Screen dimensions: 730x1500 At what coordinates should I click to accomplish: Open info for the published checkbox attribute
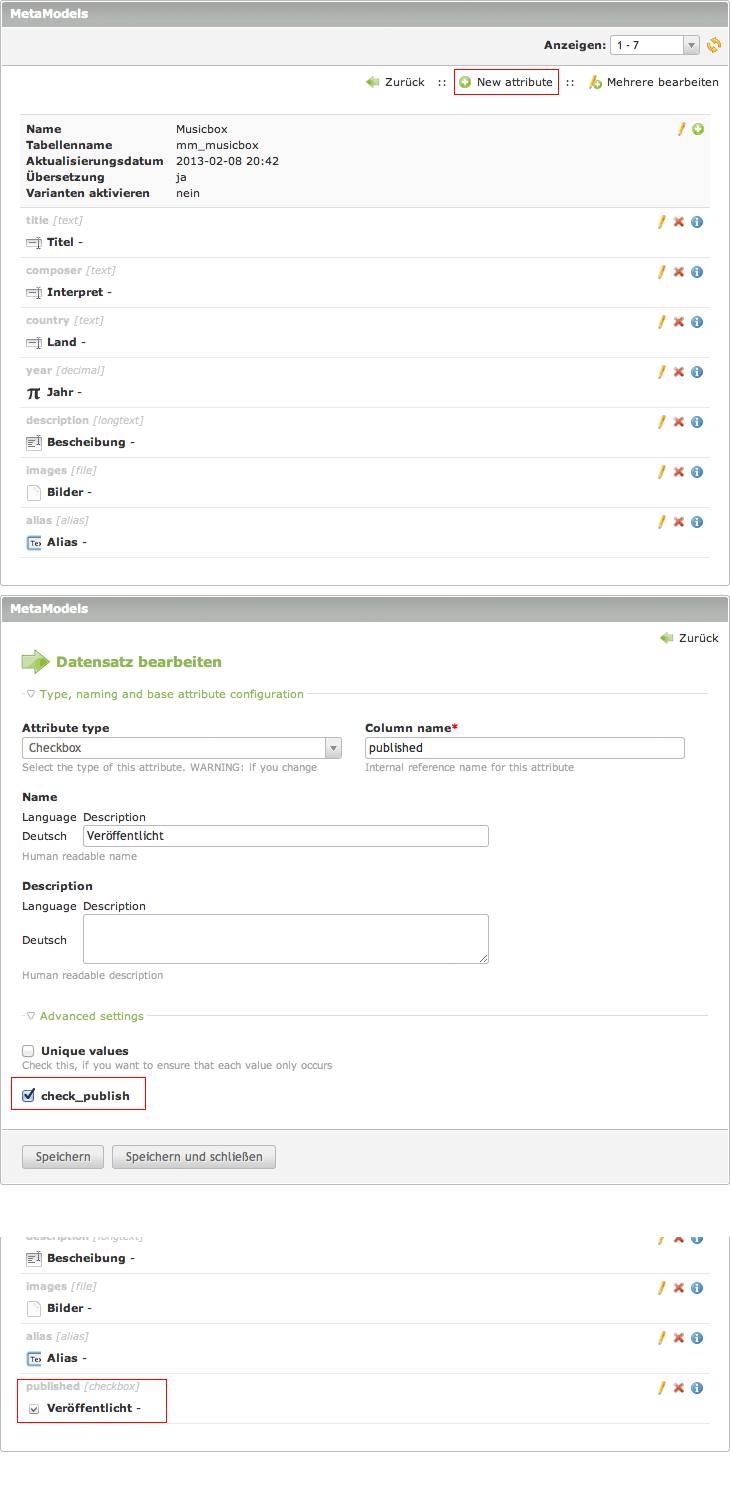(697, 1388)
